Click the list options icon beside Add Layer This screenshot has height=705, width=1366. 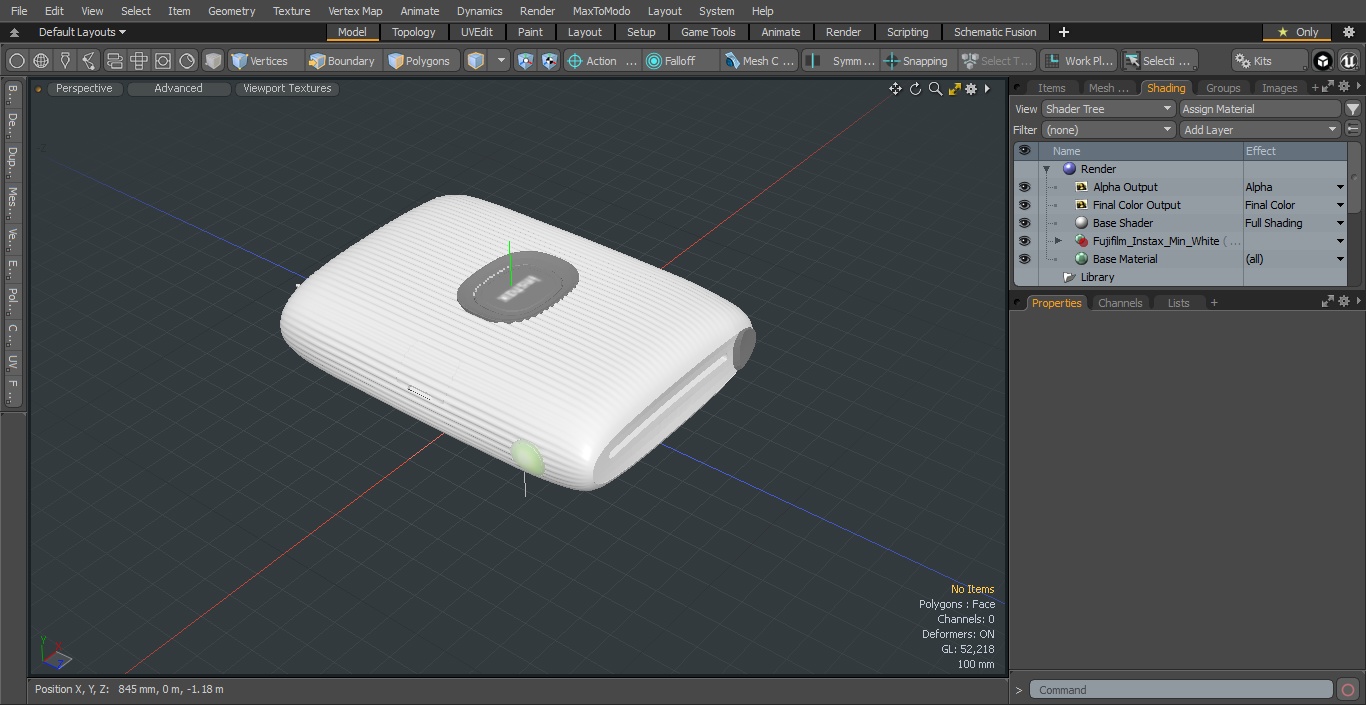tap(1353, 130)
